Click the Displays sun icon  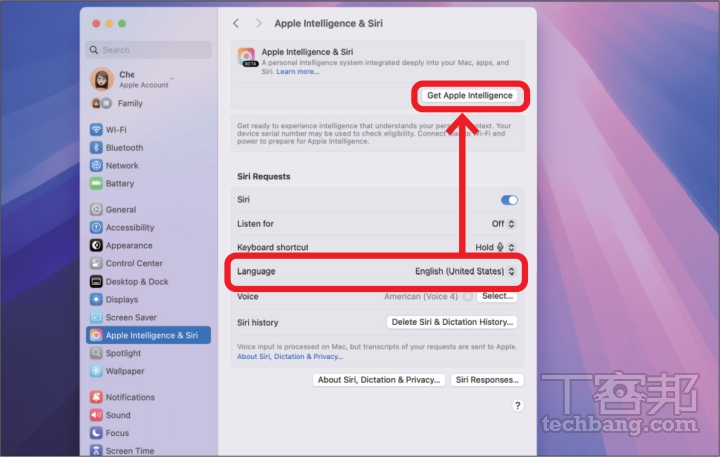[96, 299]
